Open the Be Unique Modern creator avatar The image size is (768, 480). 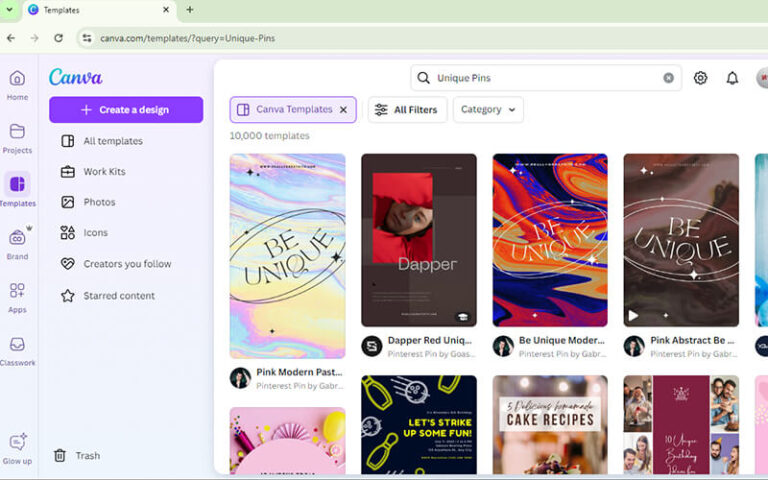pyautogui.click(x=503, y=346)
